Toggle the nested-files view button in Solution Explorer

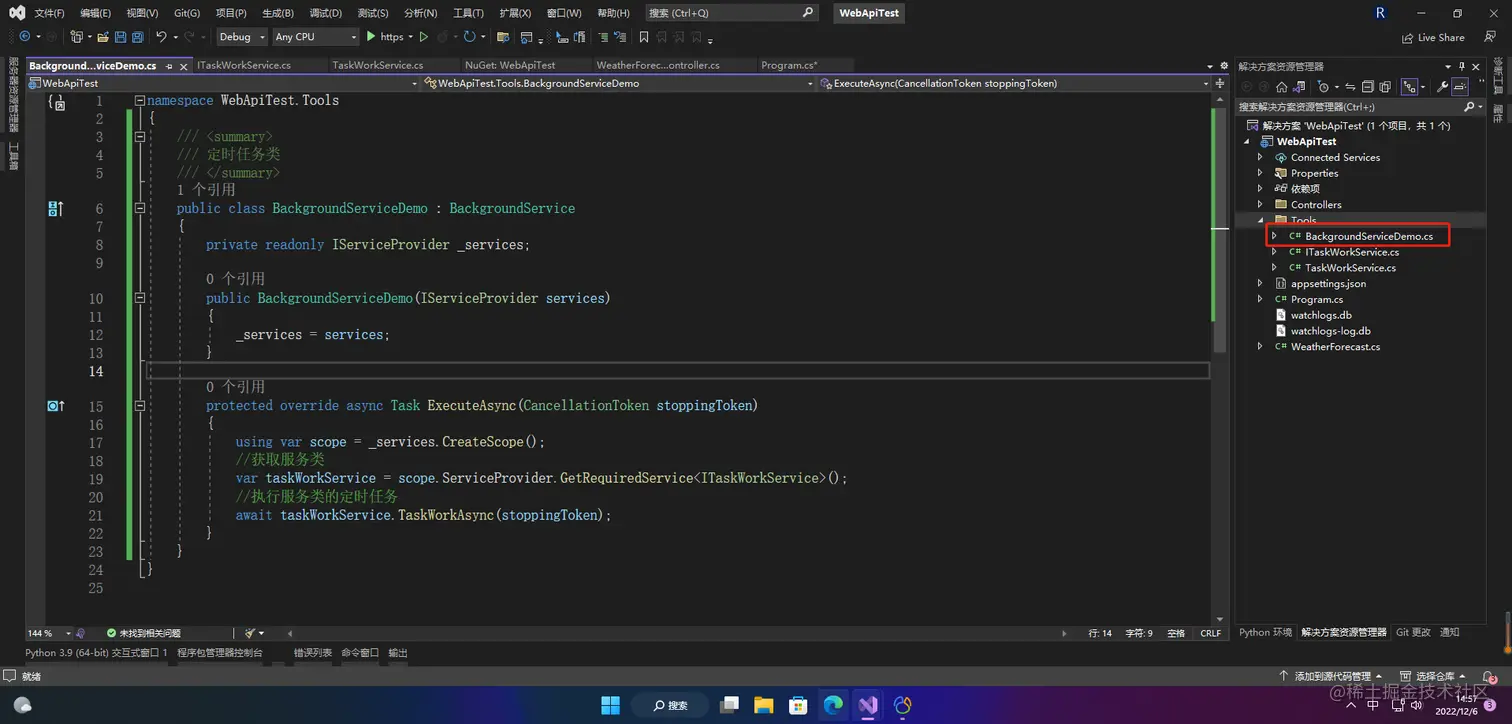(1409, 87)
